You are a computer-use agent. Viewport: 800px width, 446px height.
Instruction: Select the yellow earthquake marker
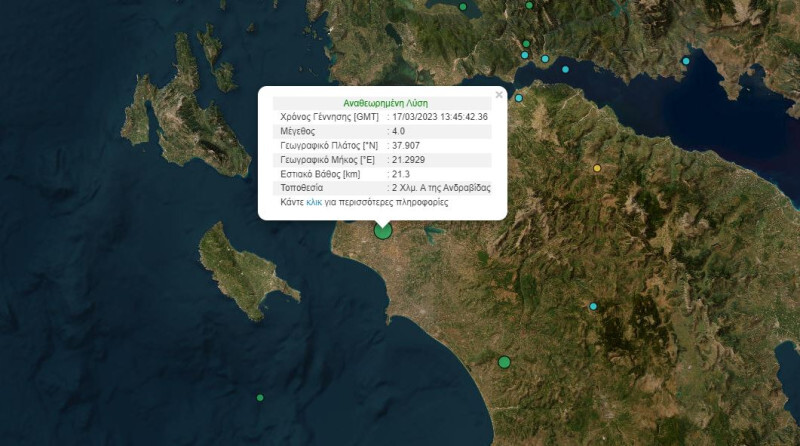click(598, 168)
